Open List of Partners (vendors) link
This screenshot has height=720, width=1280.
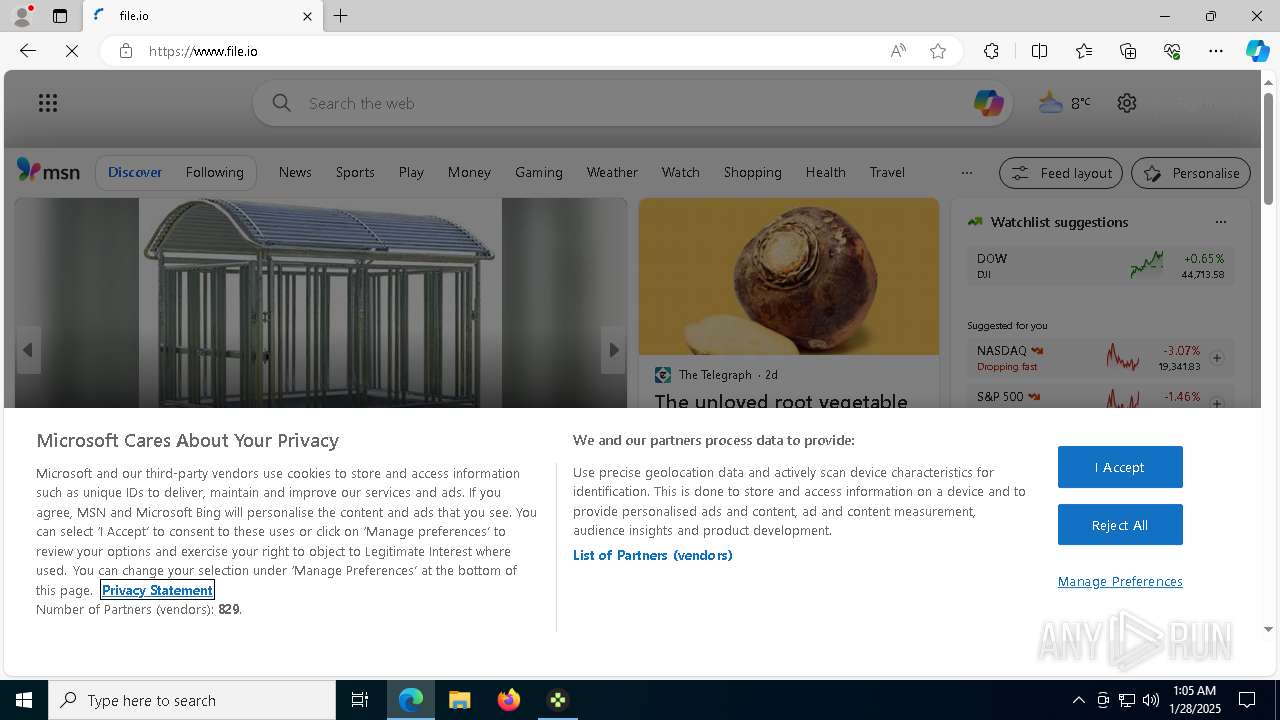click(653, 555)
